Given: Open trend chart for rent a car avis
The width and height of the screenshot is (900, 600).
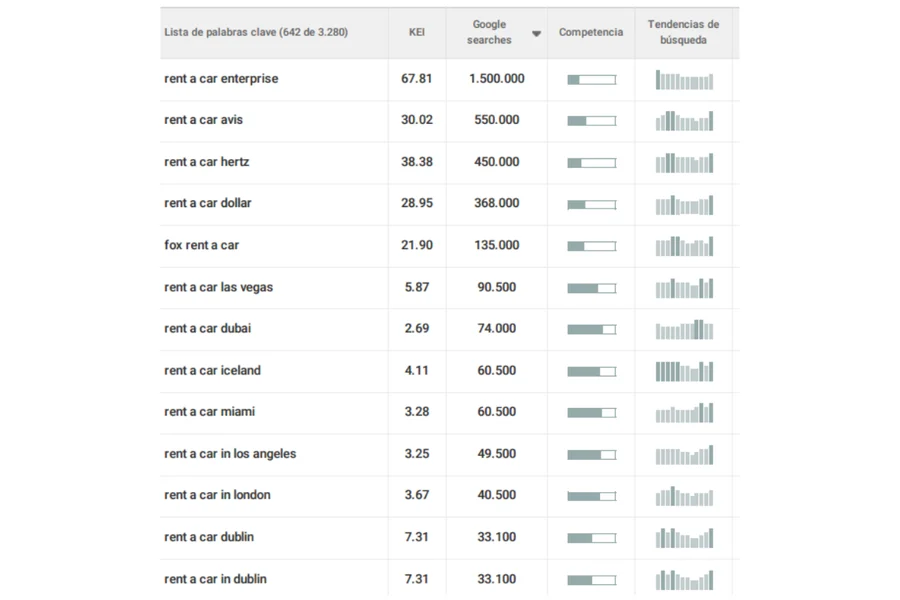Looking at the screenshot, I should (684, 121).
